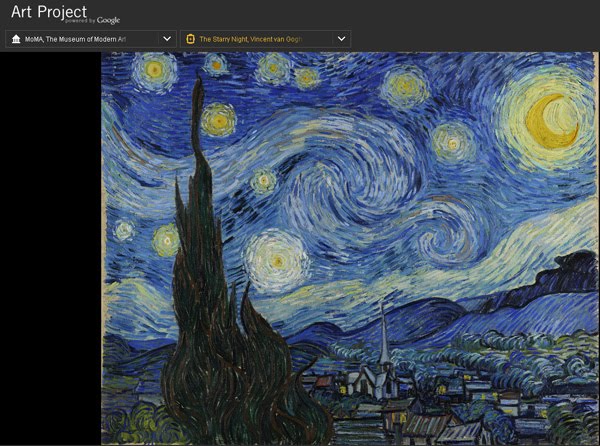This screenshot has height=446, width=600.
Task: Click the museum building icon
Action: [16, 39]
